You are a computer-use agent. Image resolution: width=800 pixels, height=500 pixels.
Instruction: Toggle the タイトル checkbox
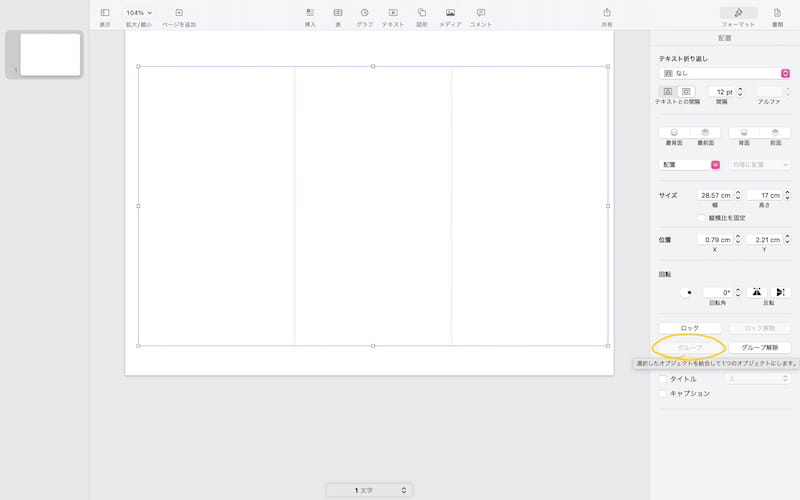(662, 379)
